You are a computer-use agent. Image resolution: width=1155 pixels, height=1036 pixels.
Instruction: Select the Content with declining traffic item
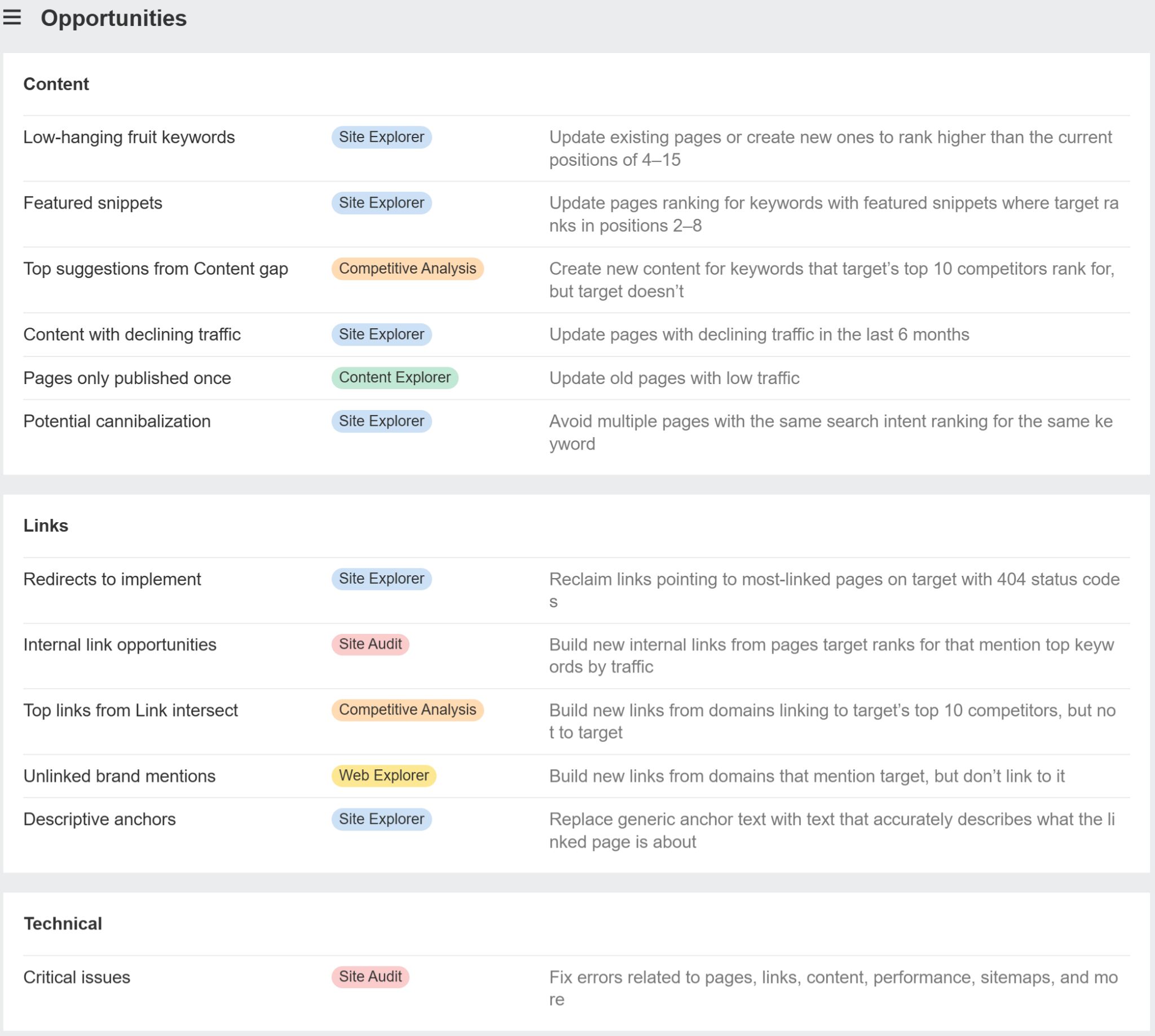click(x=131, y=334)
